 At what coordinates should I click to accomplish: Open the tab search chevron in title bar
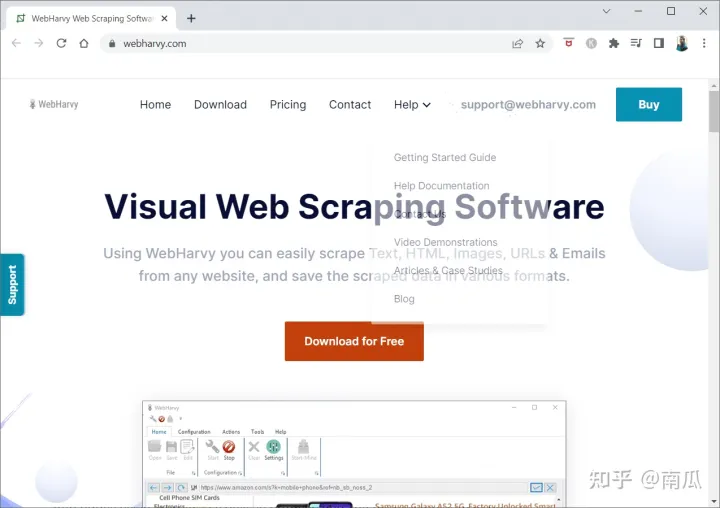[606, 11]
